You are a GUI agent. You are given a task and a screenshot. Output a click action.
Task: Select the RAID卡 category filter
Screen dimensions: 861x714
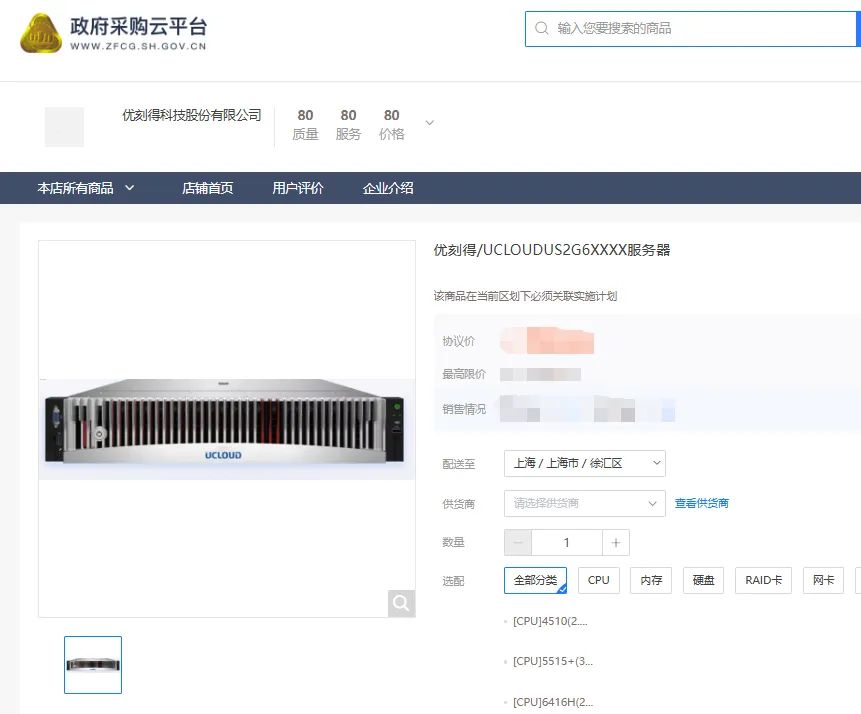coord(764,580)
